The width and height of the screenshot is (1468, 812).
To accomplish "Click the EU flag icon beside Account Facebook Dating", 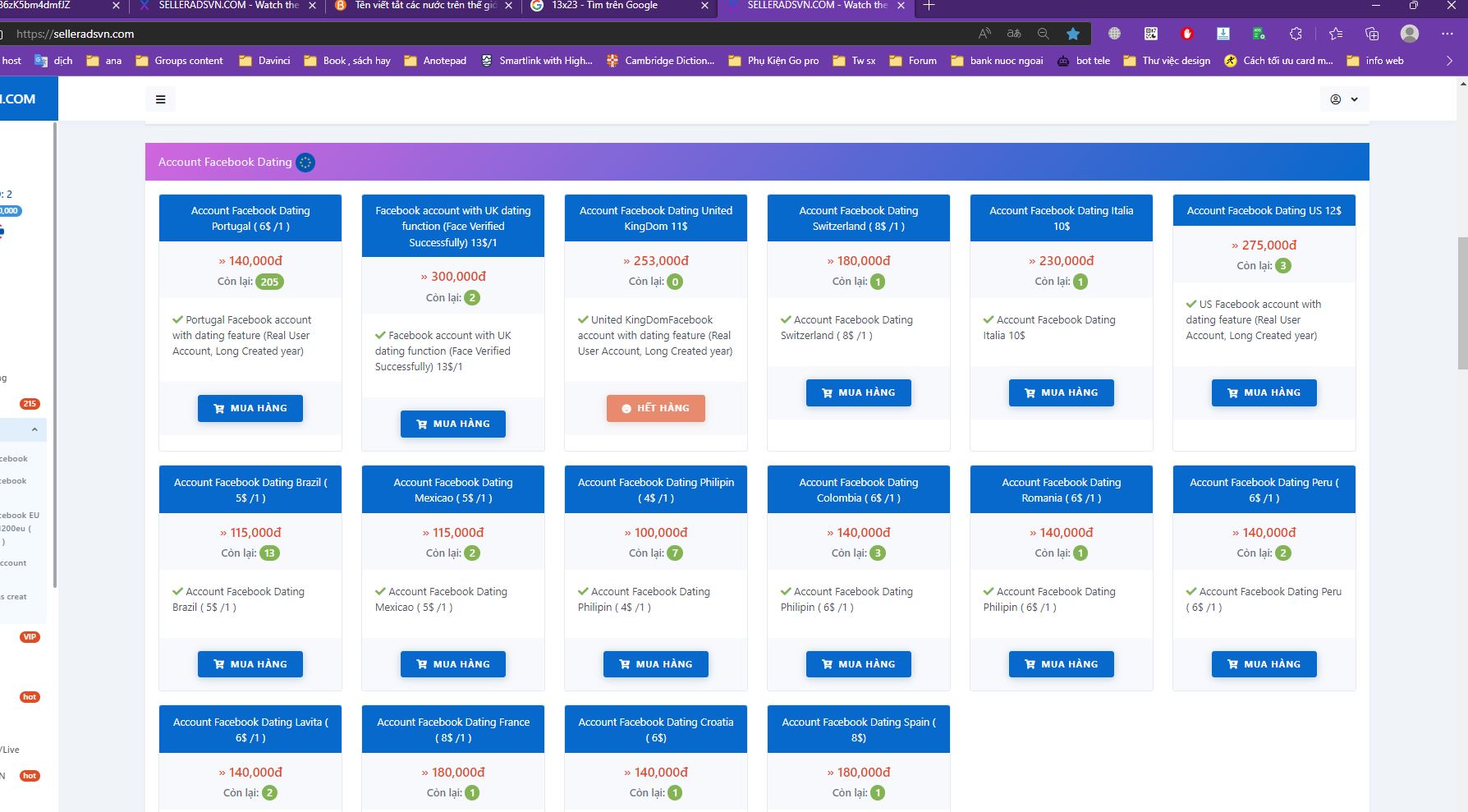I will [305, 163].
